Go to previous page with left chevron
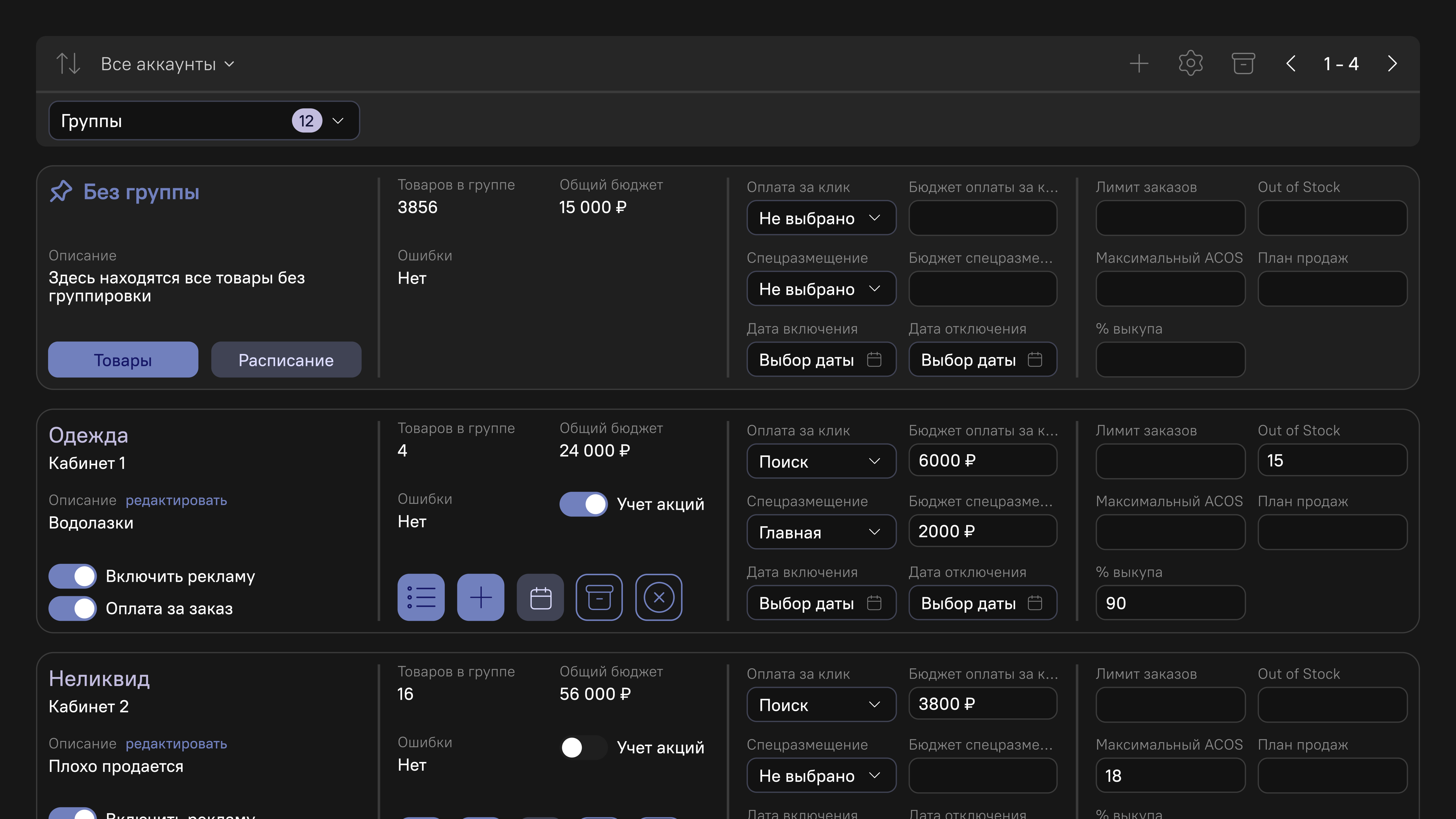Screen dimensions: 1456x819 (x=1291, y=64)
